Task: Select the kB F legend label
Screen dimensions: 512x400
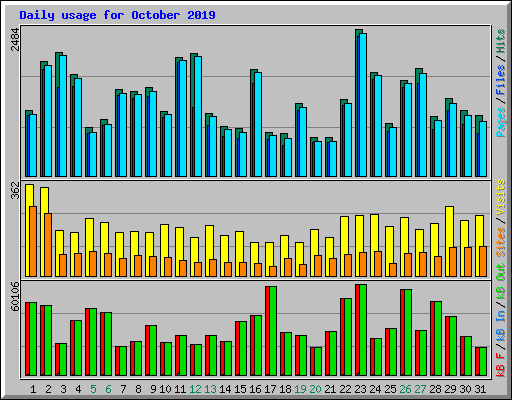Action: point(501,365)
